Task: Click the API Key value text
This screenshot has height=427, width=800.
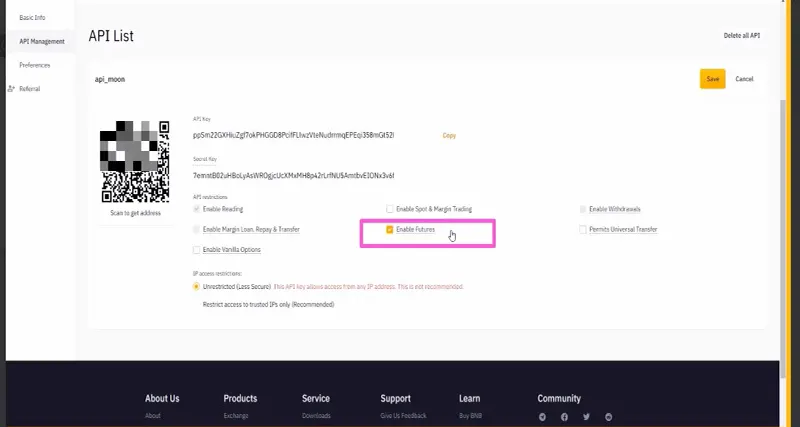Action: [x=293, y=135]
